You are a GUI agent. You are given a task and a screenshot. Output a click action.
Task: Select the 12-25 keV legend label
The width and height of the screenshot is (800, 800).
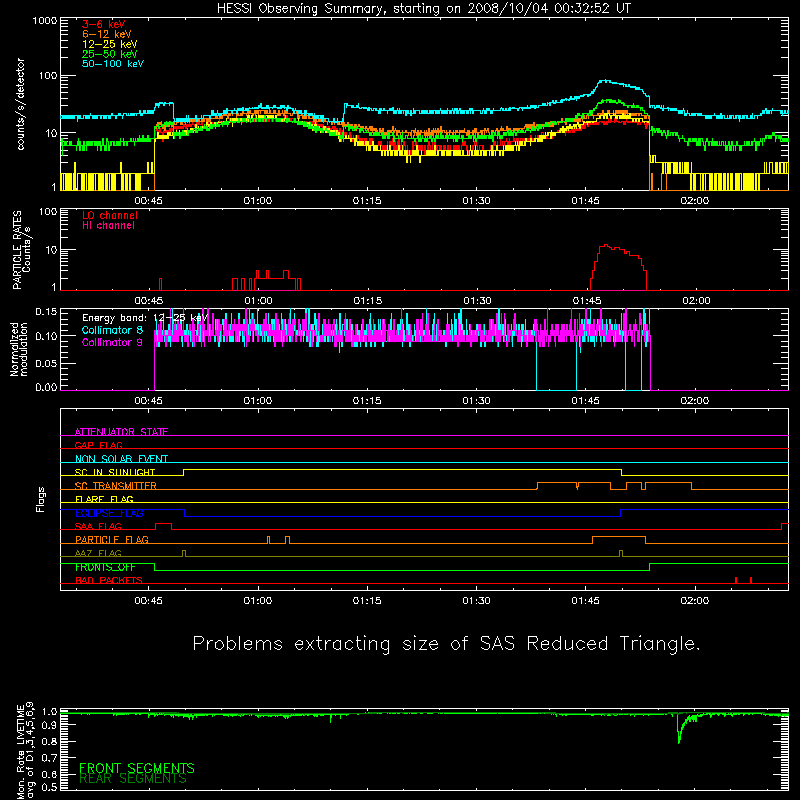110,44
